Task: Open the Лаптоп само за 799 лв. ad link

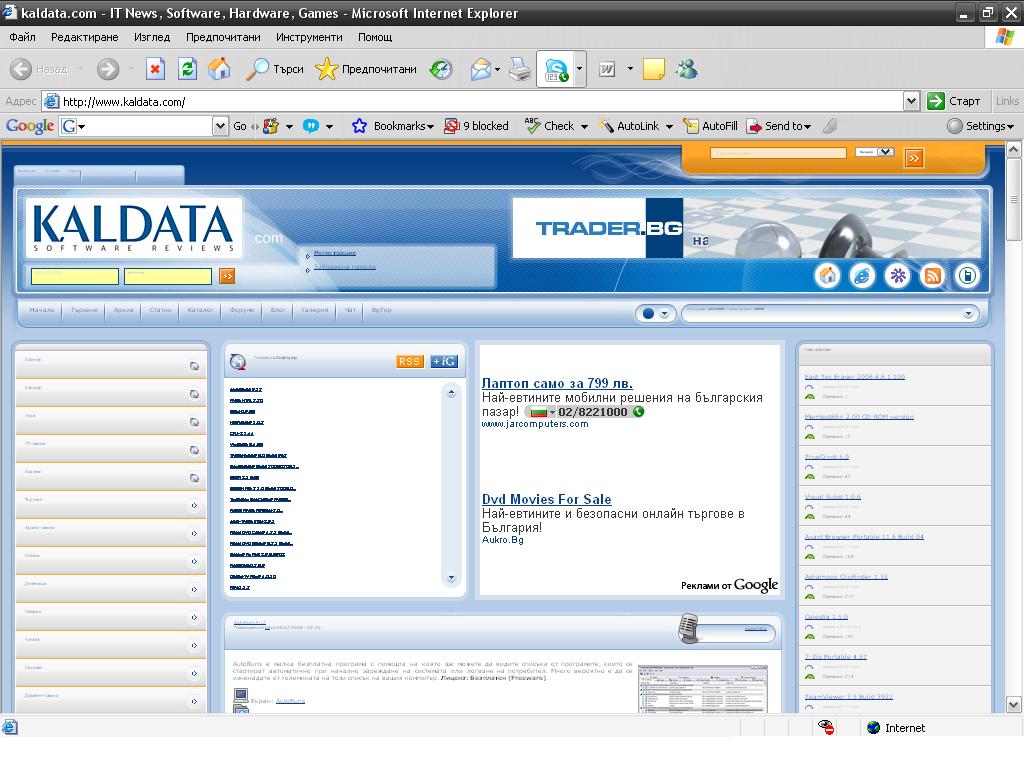Action: (557, 383)
